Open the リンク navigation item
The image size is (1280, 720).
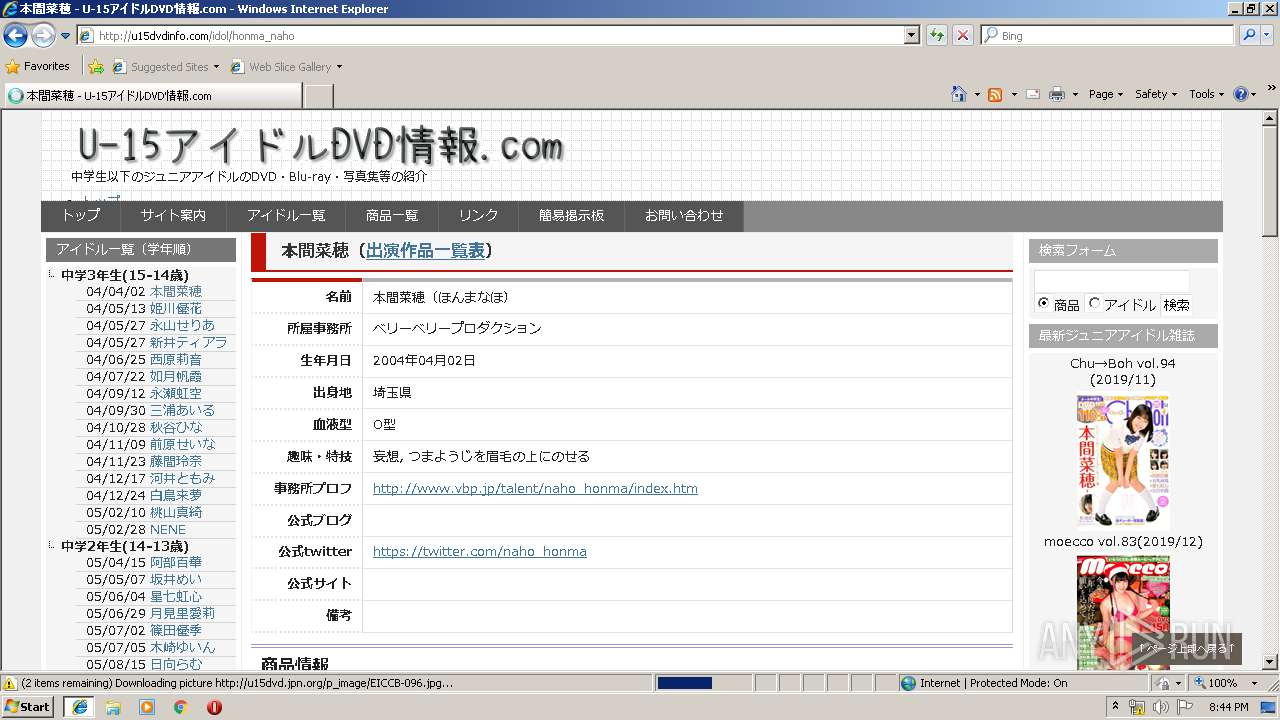pos(479,216)
